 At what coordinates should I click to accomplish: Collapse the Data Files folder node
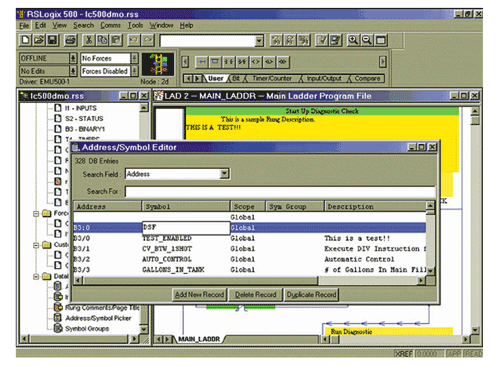[36, 276]
